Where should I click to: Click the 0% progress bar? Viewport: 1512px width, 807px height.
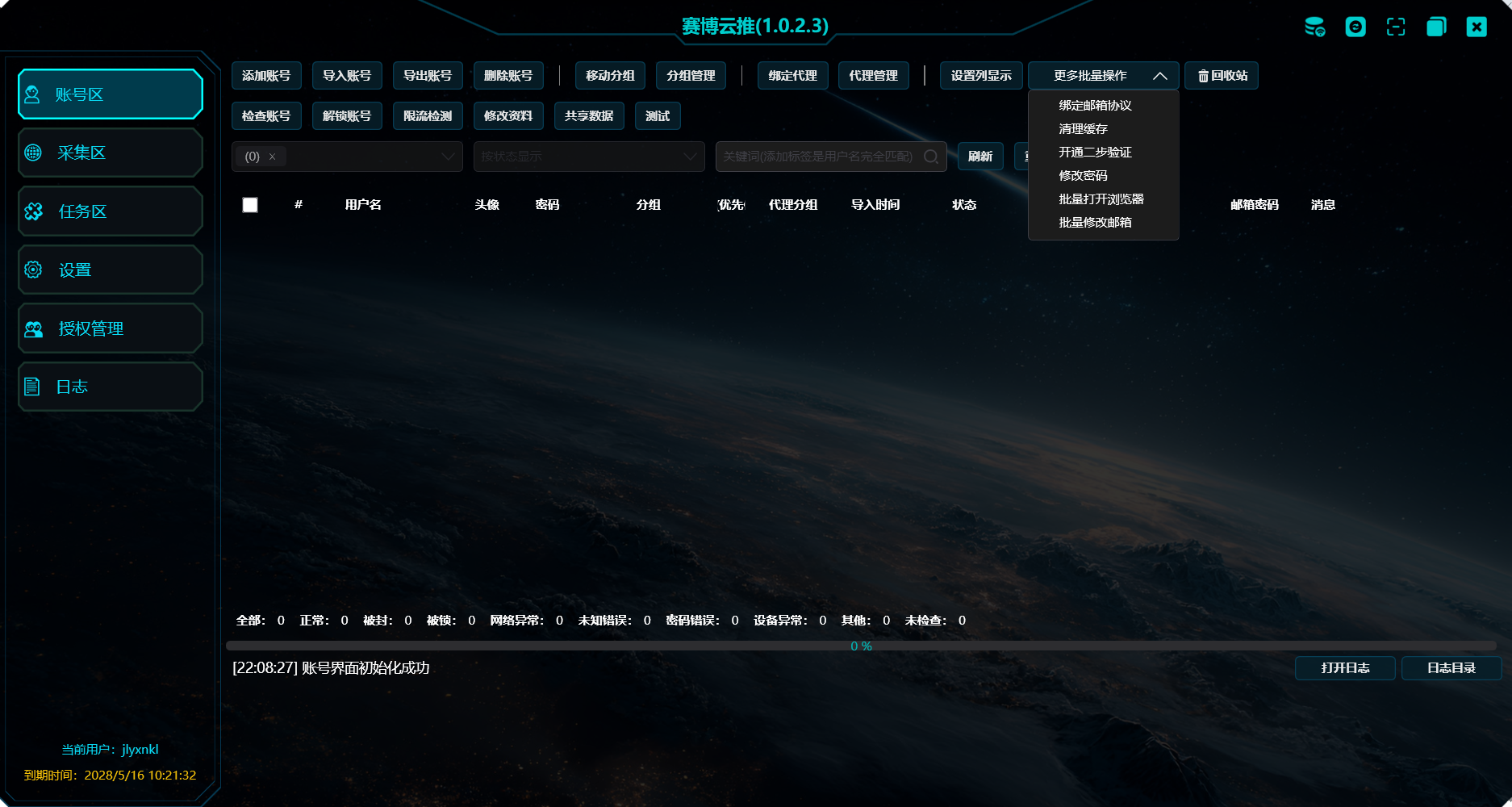(x=861, y=646)
